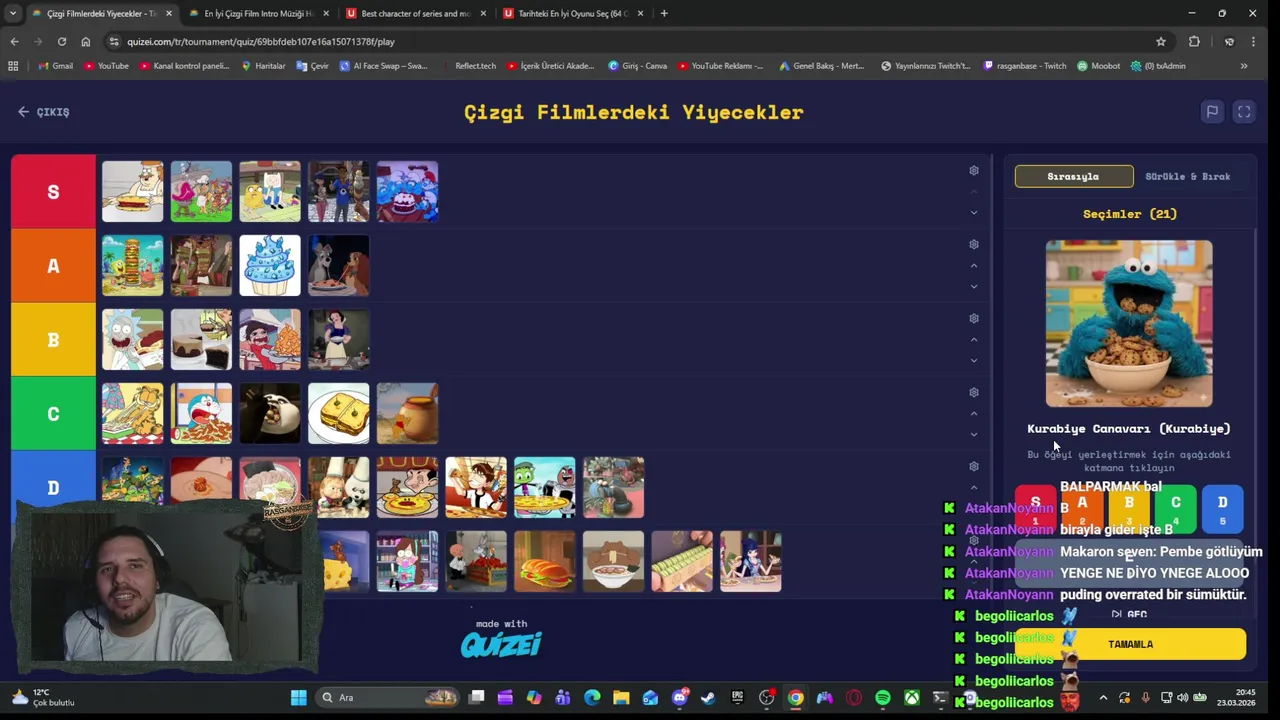Open Moobot bookmark
Screen dimensions: 1280x720
click(1098, 66)
